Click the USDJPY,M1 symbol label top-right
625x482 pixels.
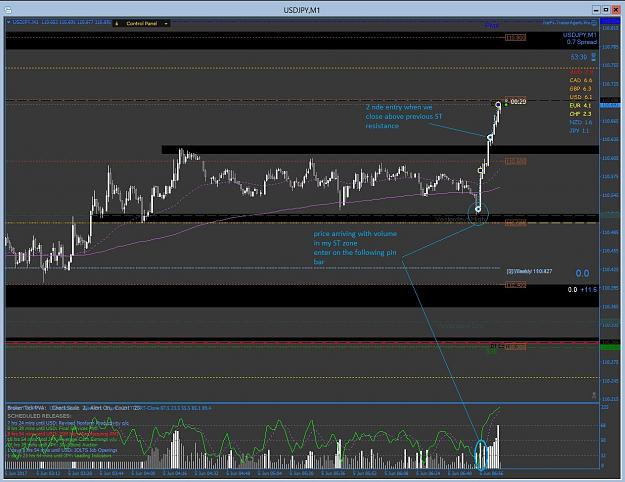click(x=580, y=35)
